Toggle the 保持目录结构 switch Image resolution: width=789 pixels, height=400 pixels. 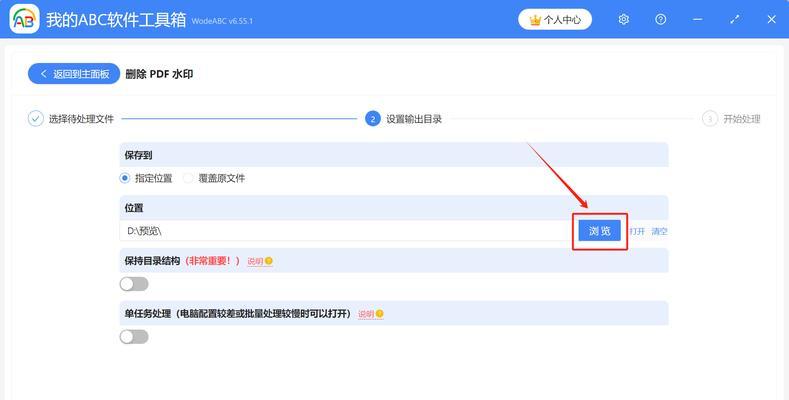134,284
